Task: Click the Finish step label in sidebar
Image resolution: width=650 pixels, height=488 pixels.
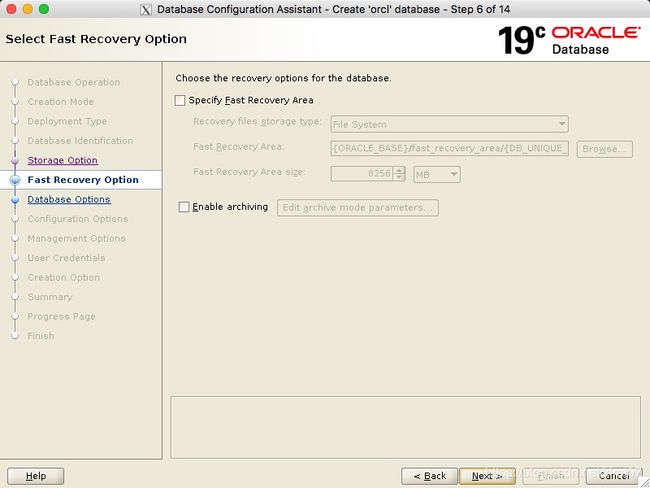Action: click(x=41, y=336)
